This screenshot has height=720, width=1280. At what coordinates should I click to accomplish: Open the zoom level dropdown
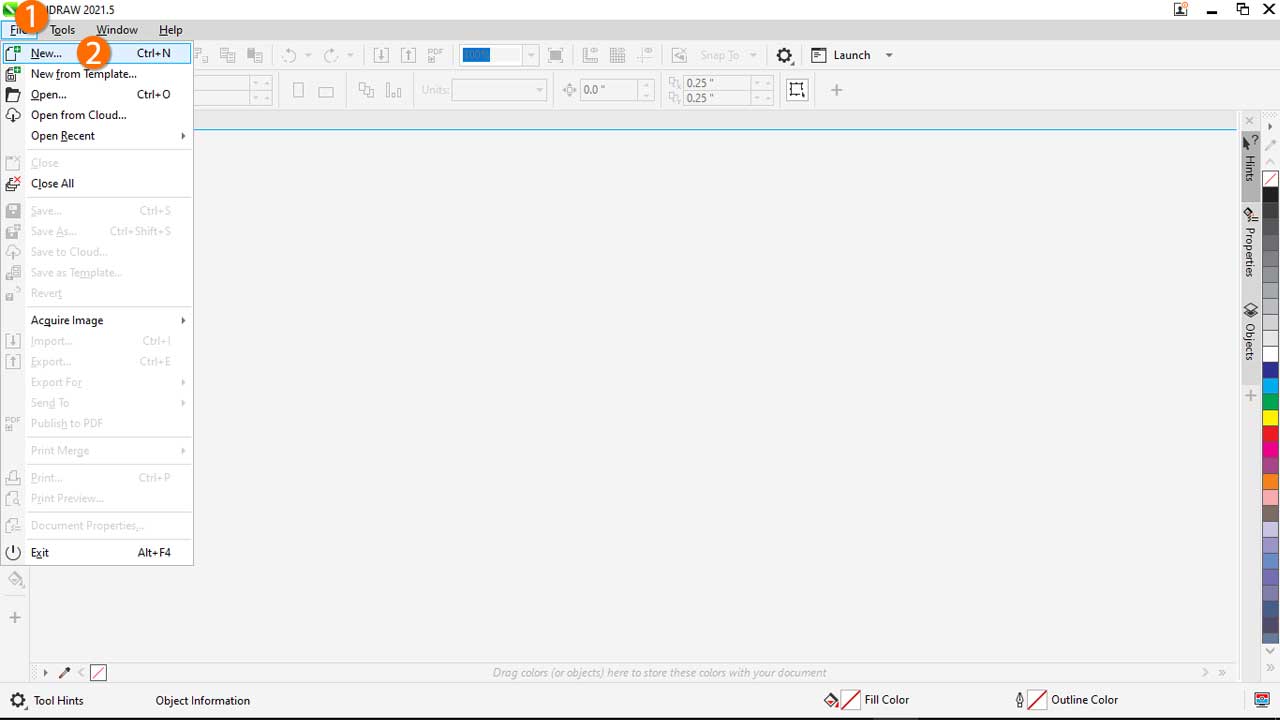click(x=531, y=56)
